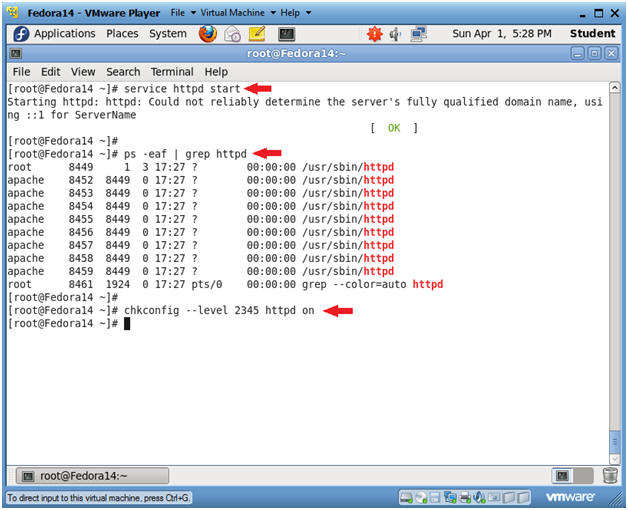The height and width of the screenshot is (510, 628).
Task: Click the VMware hard disk device icon
Action: 406,498
